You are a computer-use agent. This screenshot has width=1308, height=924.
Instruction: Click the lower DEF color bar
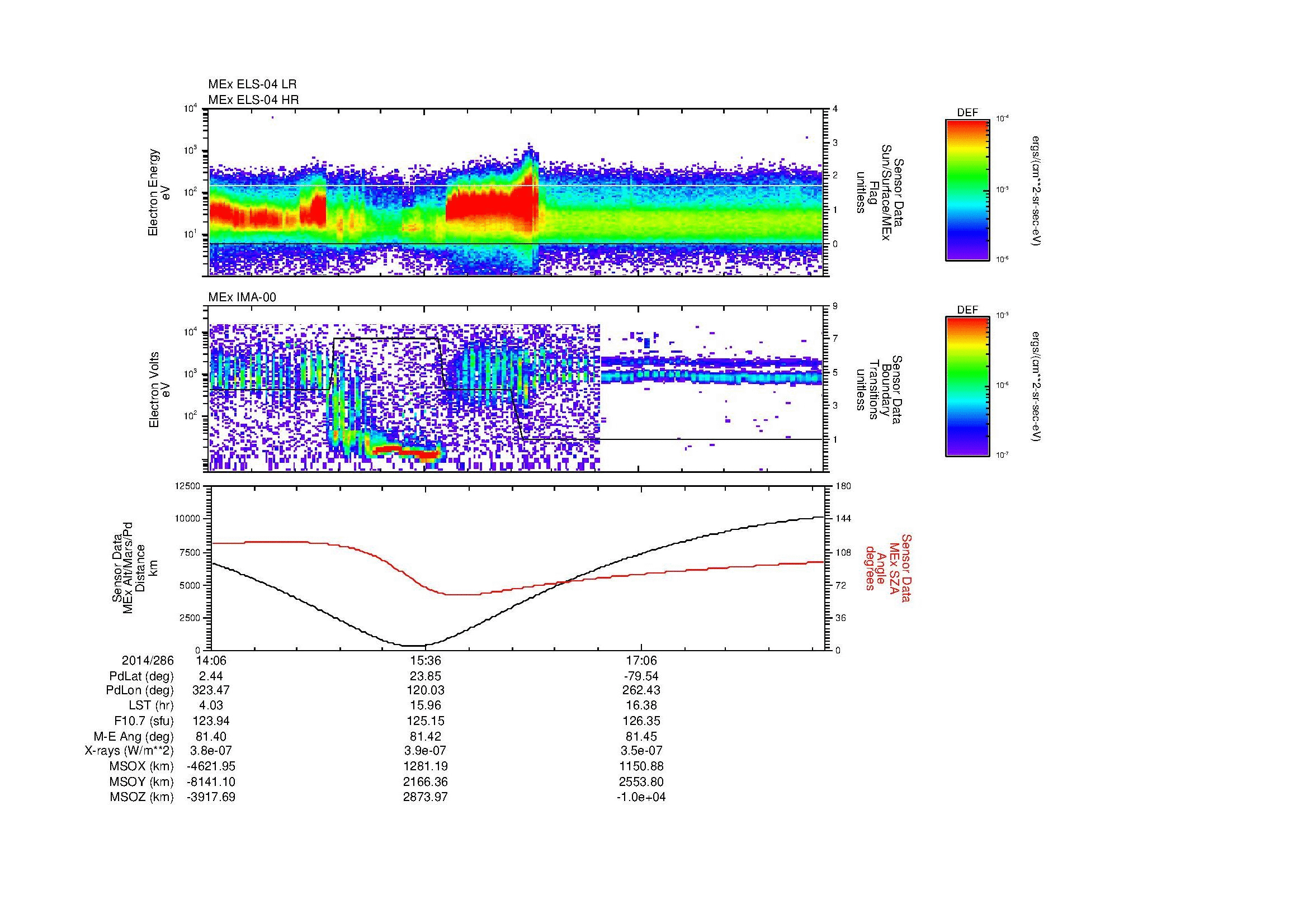967,387
